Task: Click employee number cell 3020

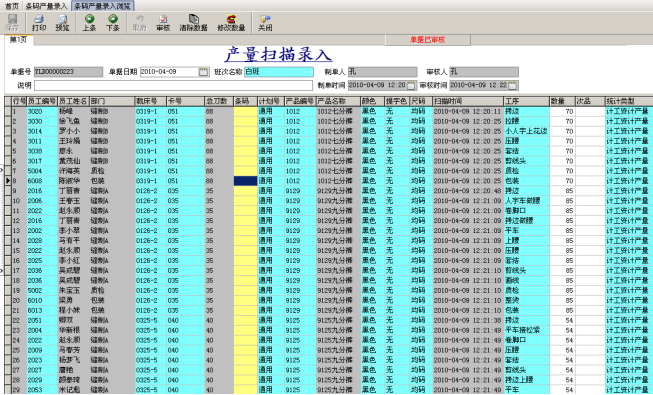Action: (42, 111)
